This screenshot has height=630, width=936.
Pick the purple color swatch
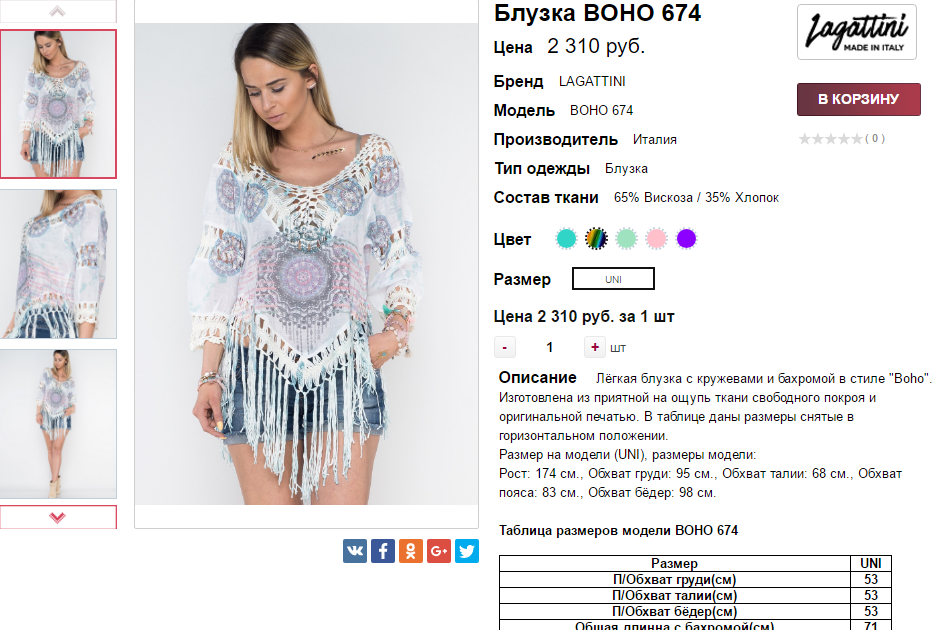(686, 239)
